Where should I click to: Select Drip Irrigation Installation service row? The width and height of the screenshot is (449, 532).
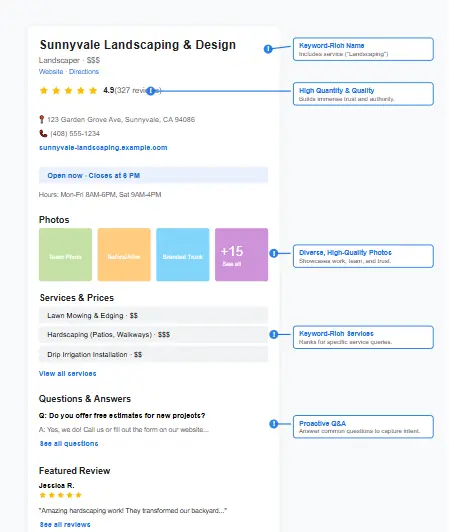click(x=153, y=355)
